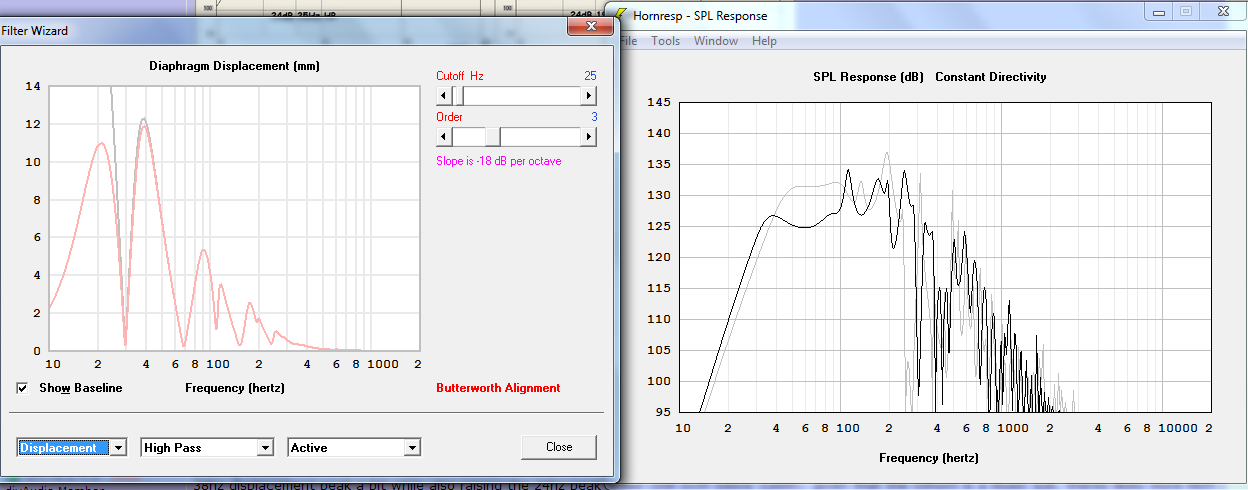Click the Order slider right arrow
Viewport: 1248px width, 490px height.
tap(589, 137)
